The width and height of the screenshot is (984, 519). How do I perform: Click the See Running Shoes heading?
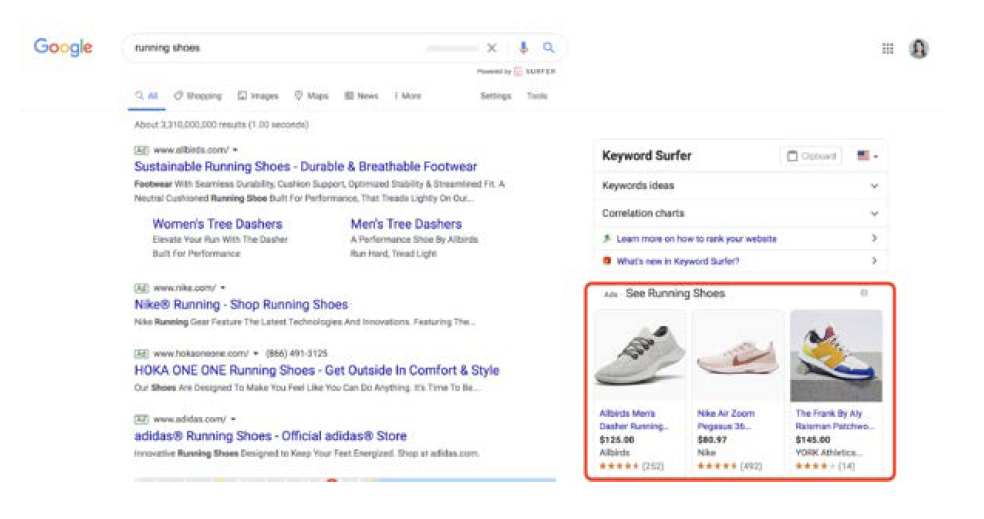[x=675, y=293]
